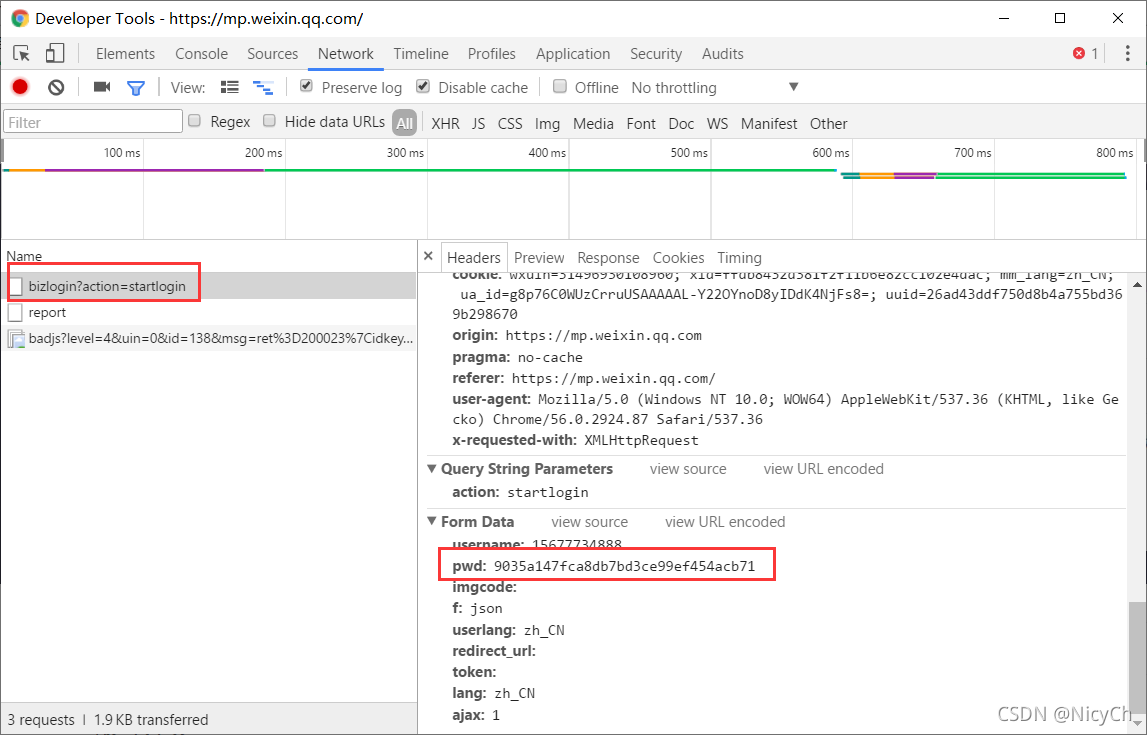Activate the inspect element picker icon
The image size is (1147, 735).
tap(21, 53)
